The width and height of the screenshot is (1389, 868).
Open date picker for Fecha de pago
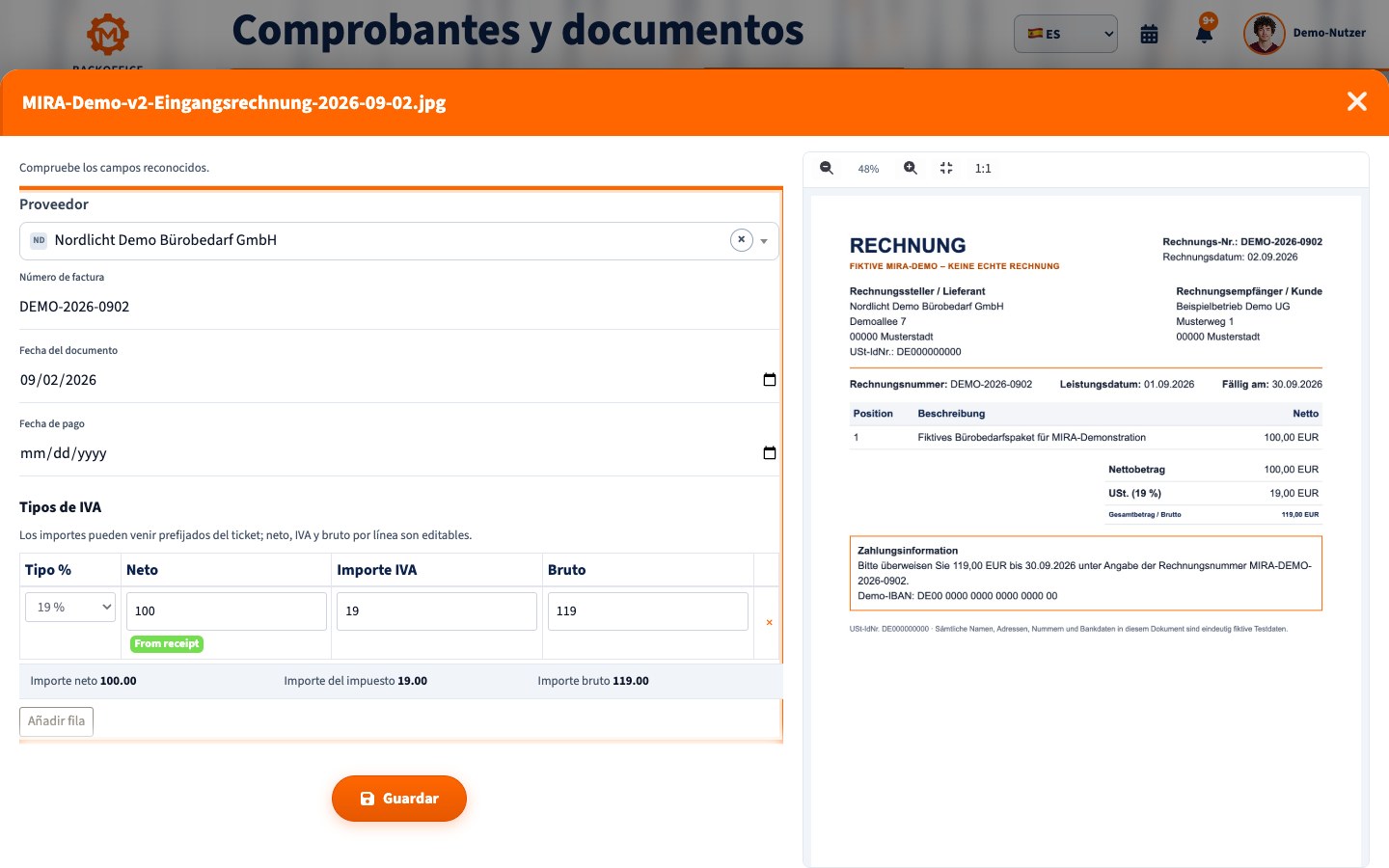tap(770, 452)
